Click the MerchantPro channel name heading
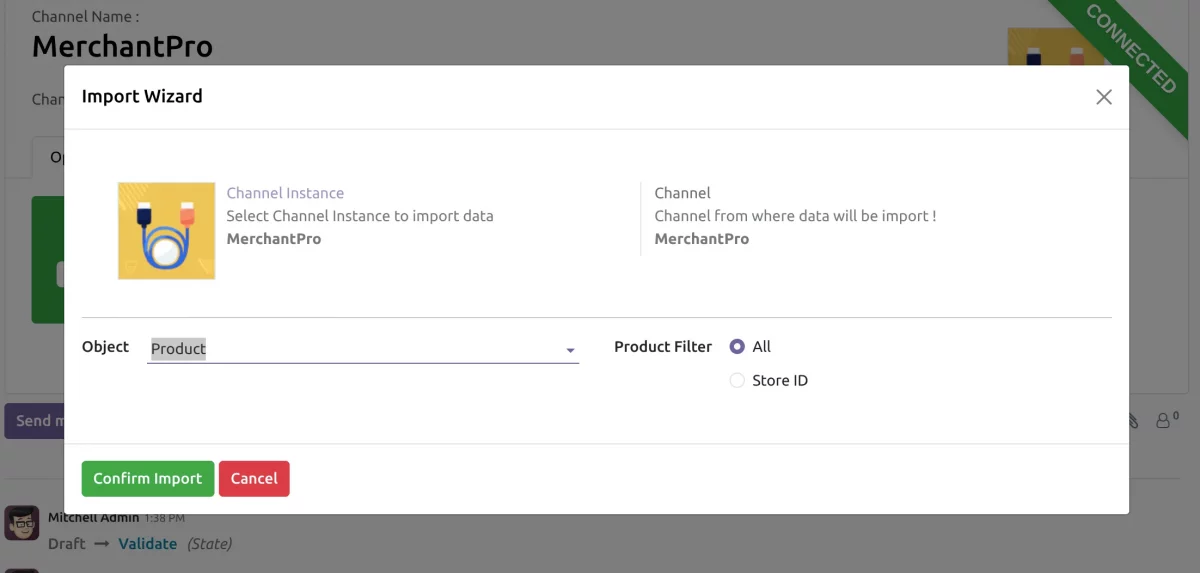The height and width of the screenshot is (573, 1200). [122, 46]
